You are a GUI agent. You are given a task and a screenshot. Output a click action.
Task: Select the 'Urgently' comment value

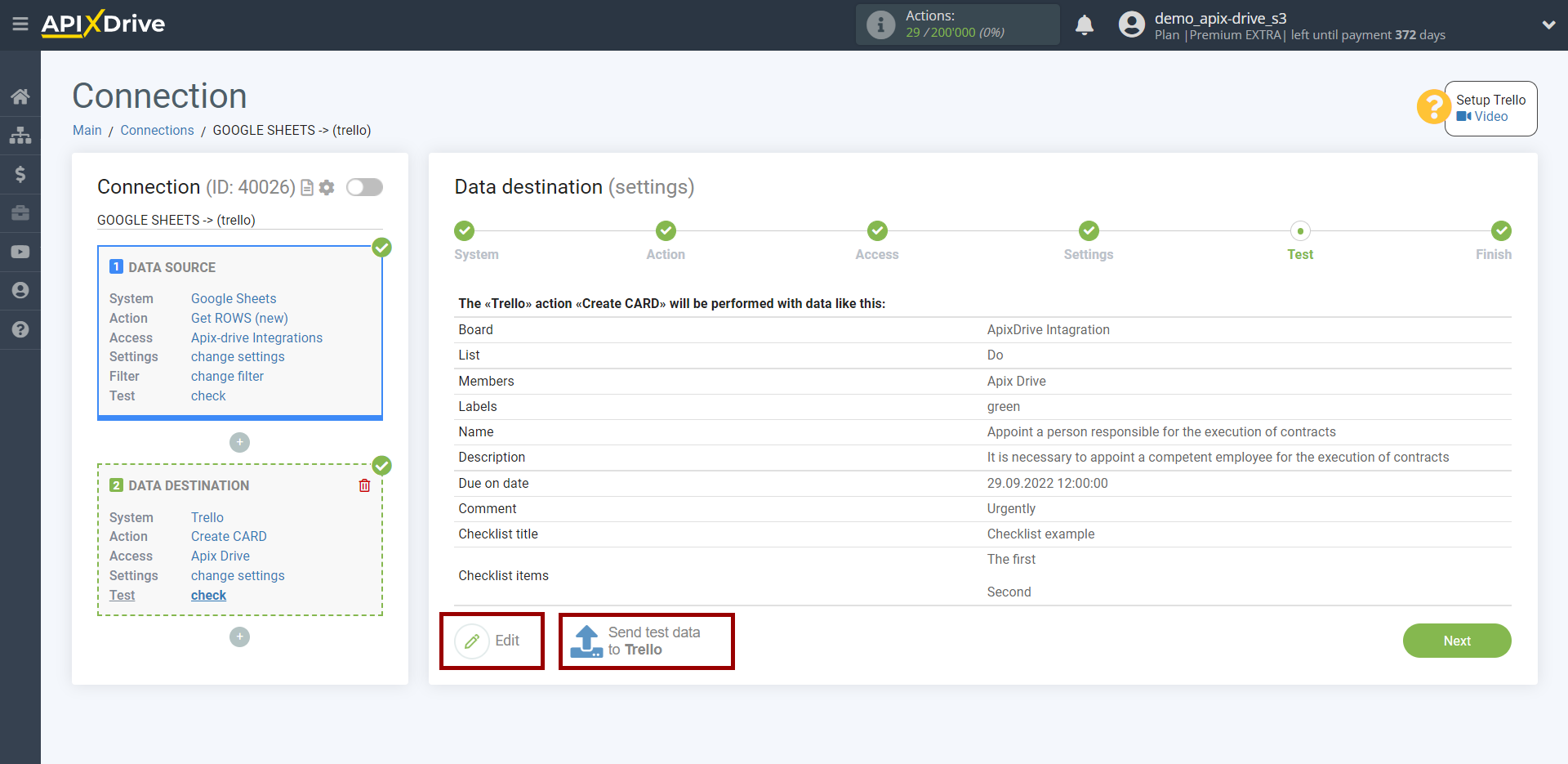(1011, 509)
